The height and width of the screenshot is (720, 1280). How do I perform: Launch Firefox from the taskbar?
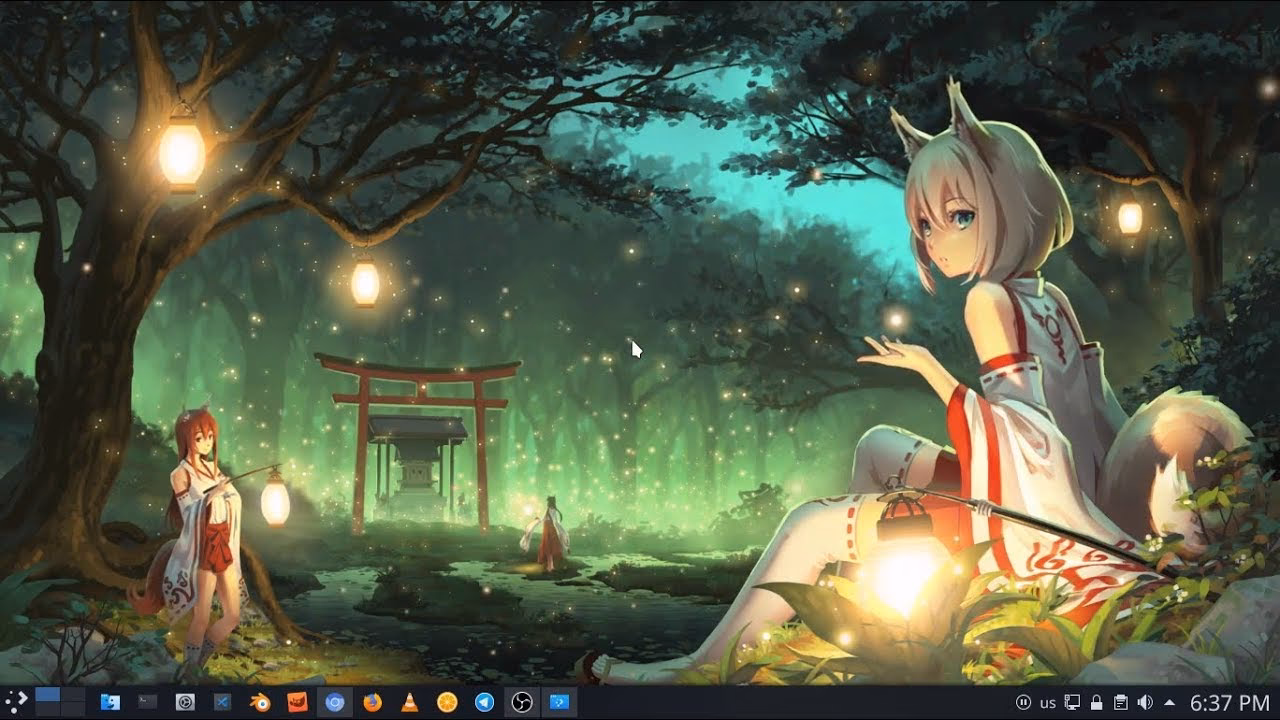tap(372, 702)
